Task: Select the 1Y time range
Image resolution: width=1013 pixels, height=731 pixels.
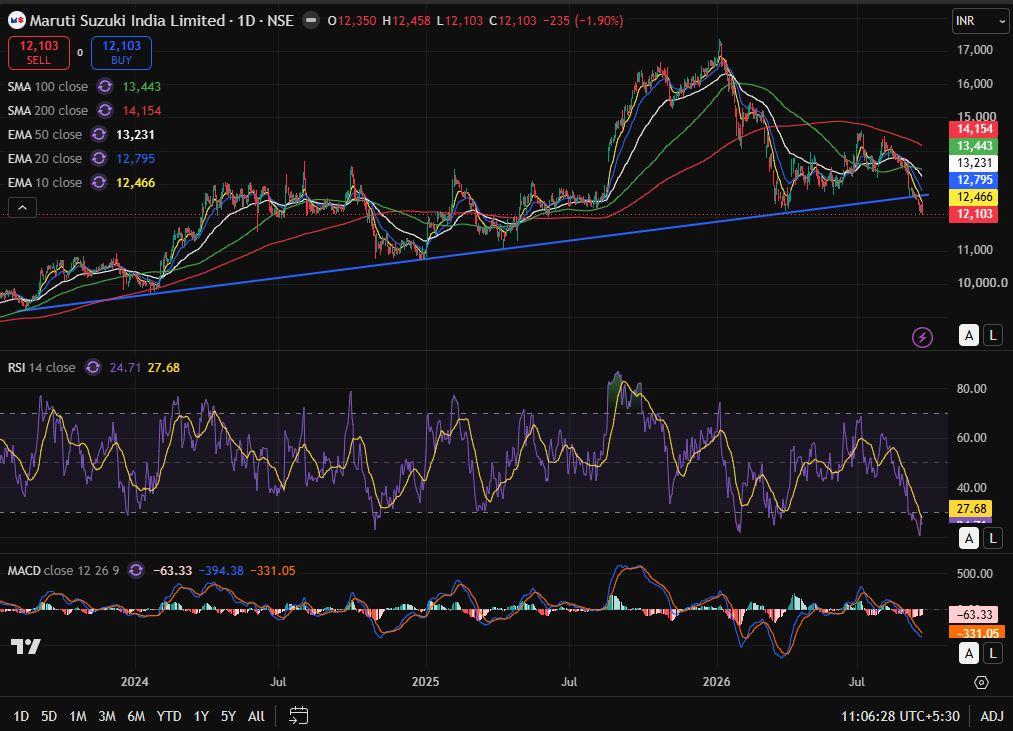Action: click(201, 716)
